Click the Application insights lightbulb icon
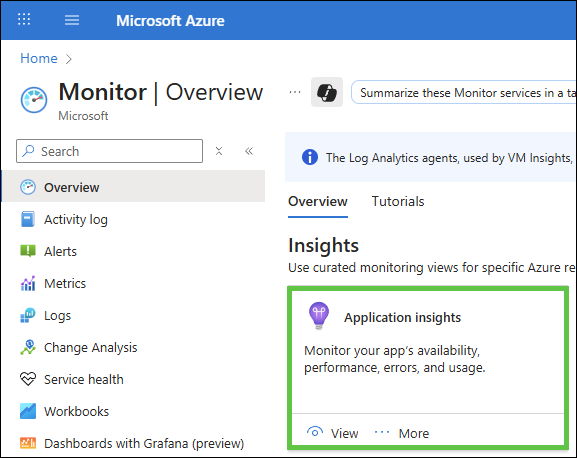 click(x=319, y=316)
